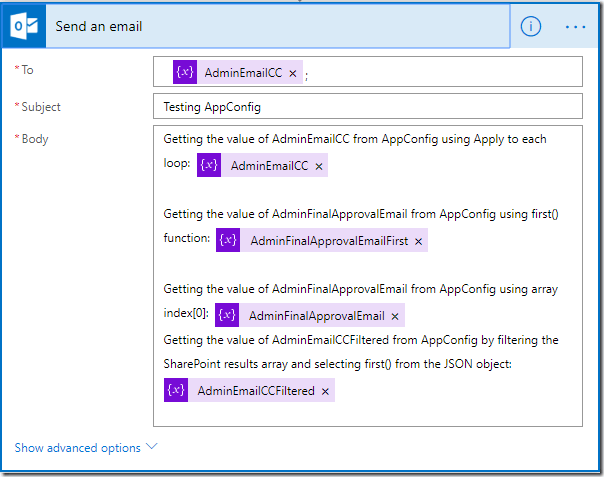This screenshot has width=604, height=477.
Task: Select the AdminFinalApprovalEmailFirst token label
Action: pos(328,241)
